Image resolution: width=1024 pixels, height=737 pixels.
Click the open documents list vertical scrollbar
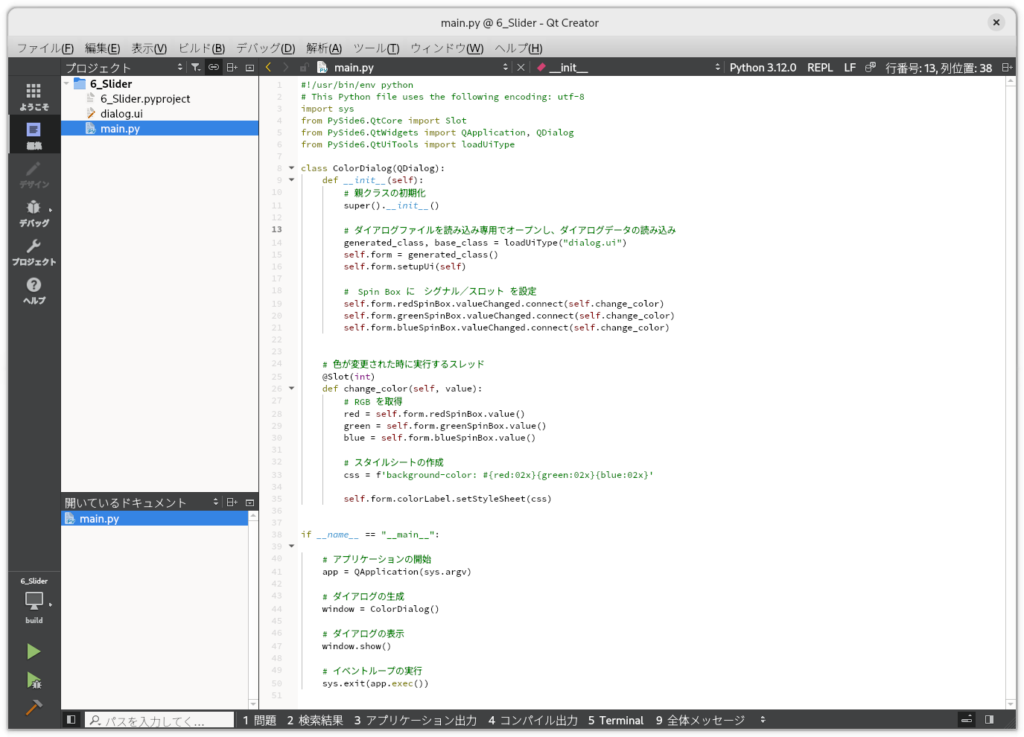click(x=253, y=610)
